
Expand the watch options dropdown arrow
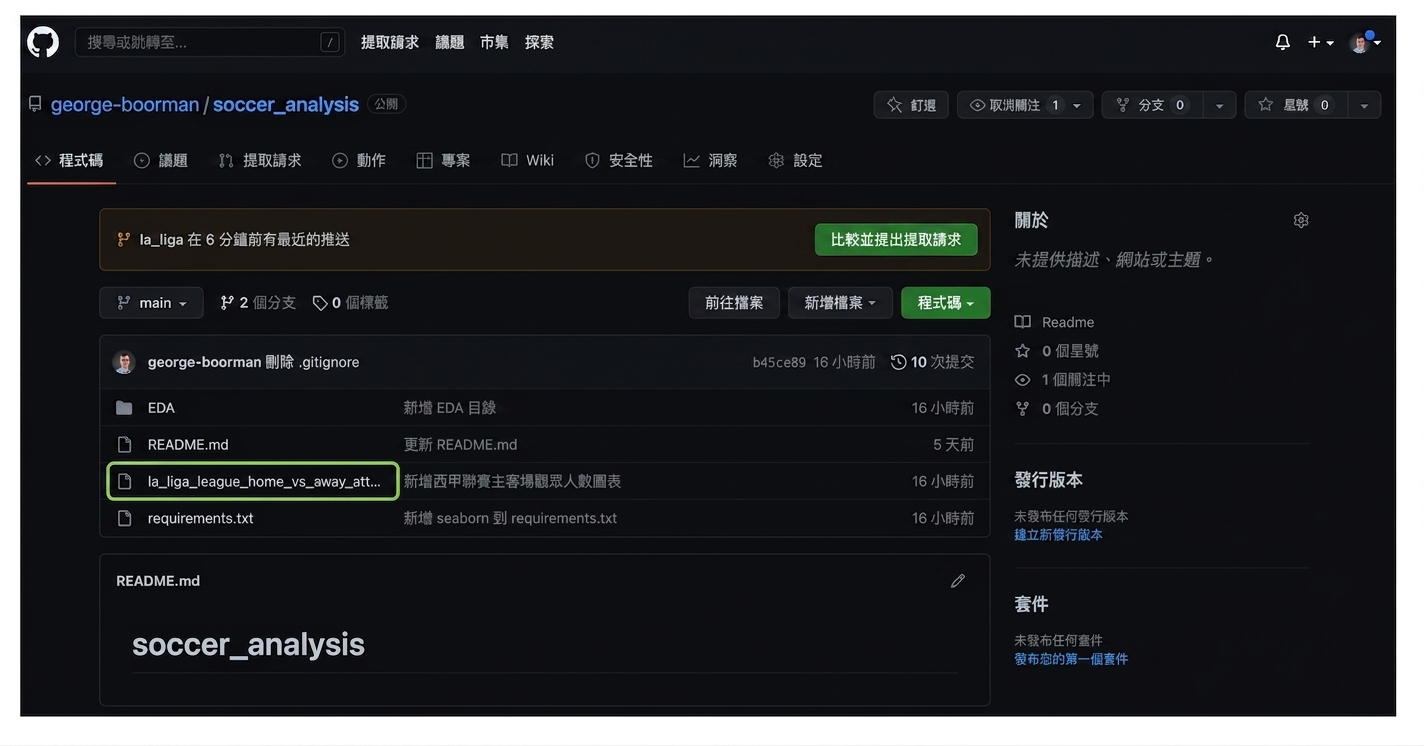pyautogui.click(x=1077, y=105)
